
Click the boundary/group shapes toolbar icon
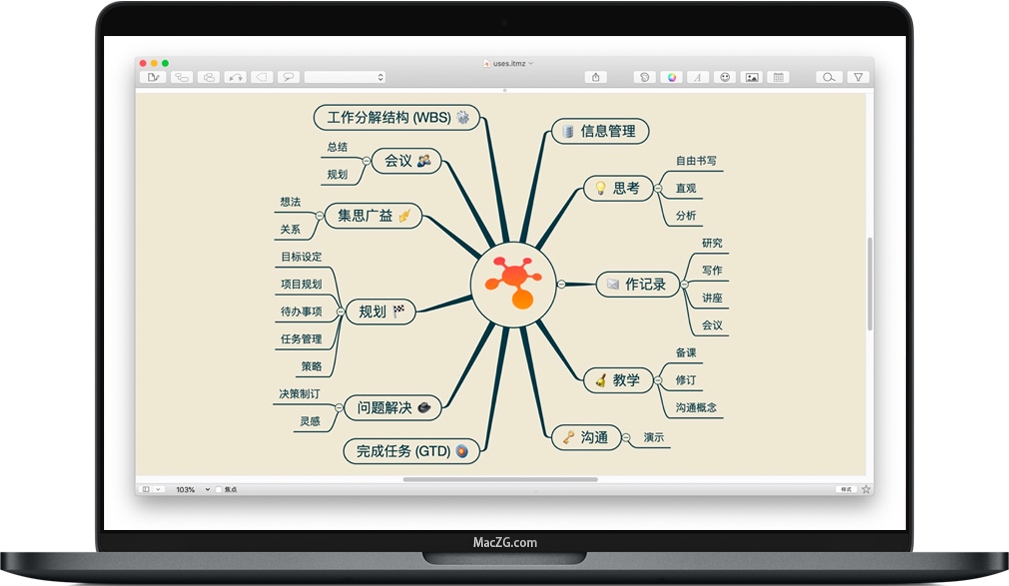coord(209,77)
